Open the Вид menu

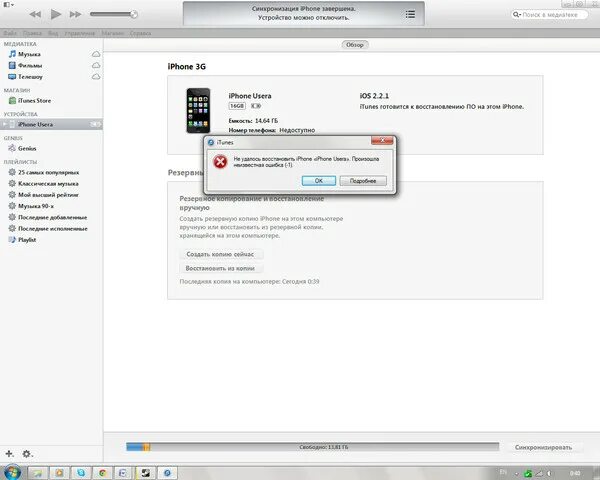53,33
